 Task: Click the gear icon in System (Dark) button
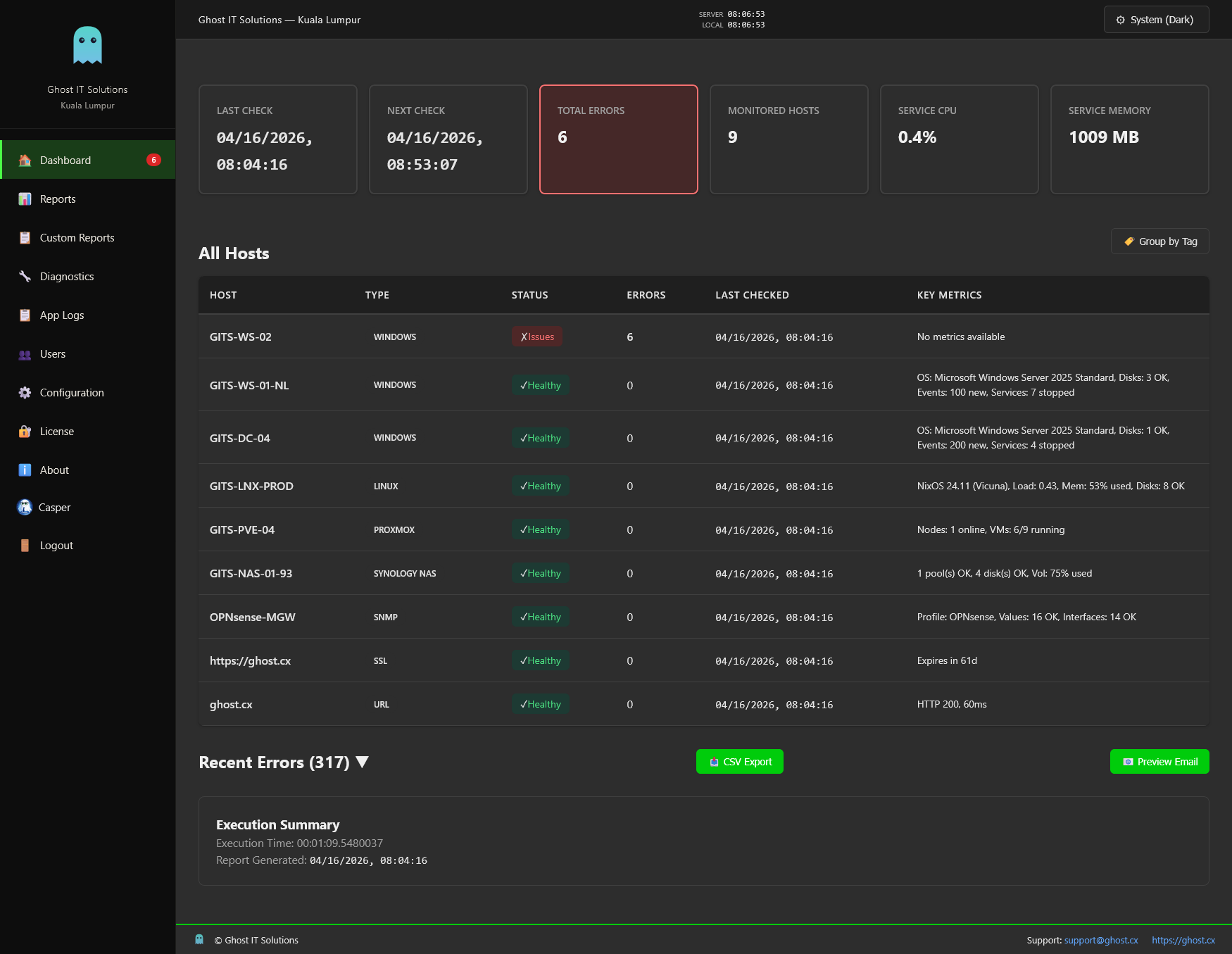coord(1120,20)
